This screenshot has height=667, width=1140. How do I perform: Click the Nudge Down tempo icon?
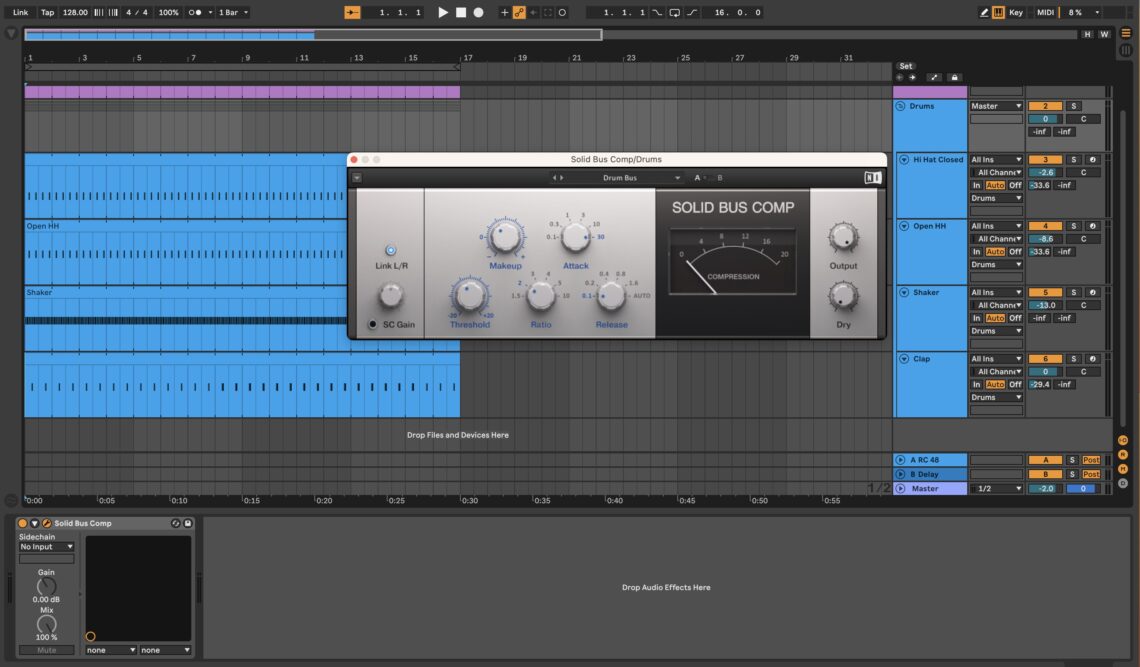98,12
